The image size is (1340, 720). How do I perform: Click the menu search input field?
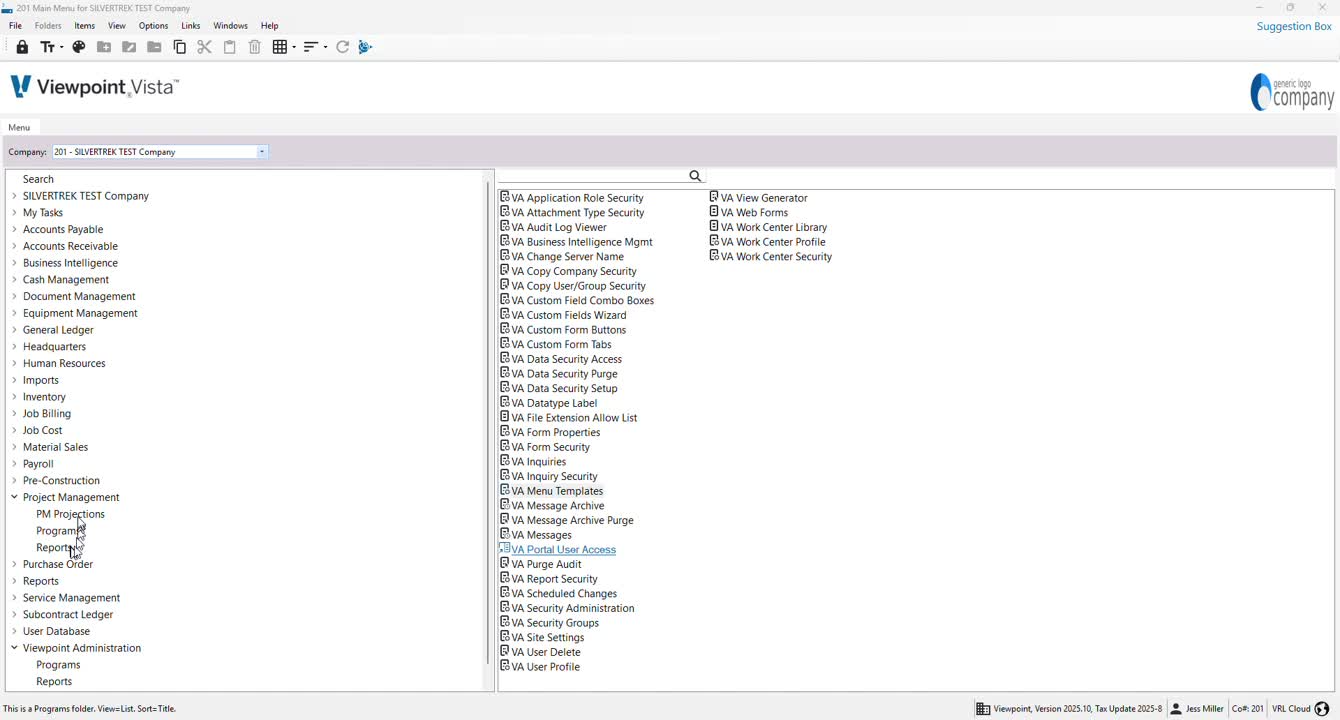(x=594, y=176)
